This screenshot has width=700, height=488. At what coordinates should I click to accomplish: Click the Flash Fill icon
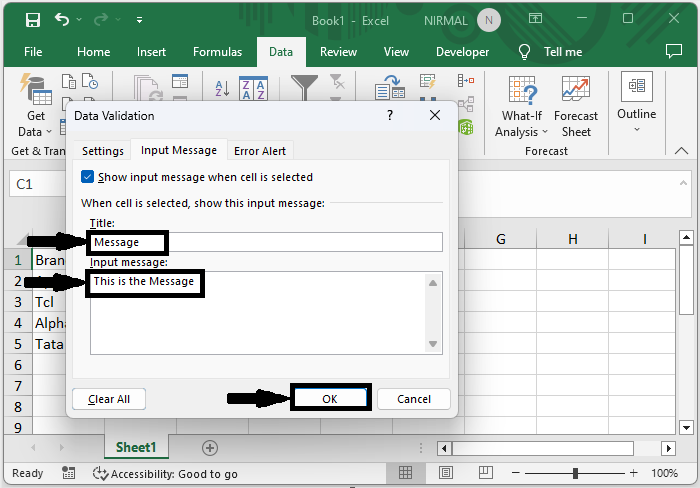pos(428,81)
